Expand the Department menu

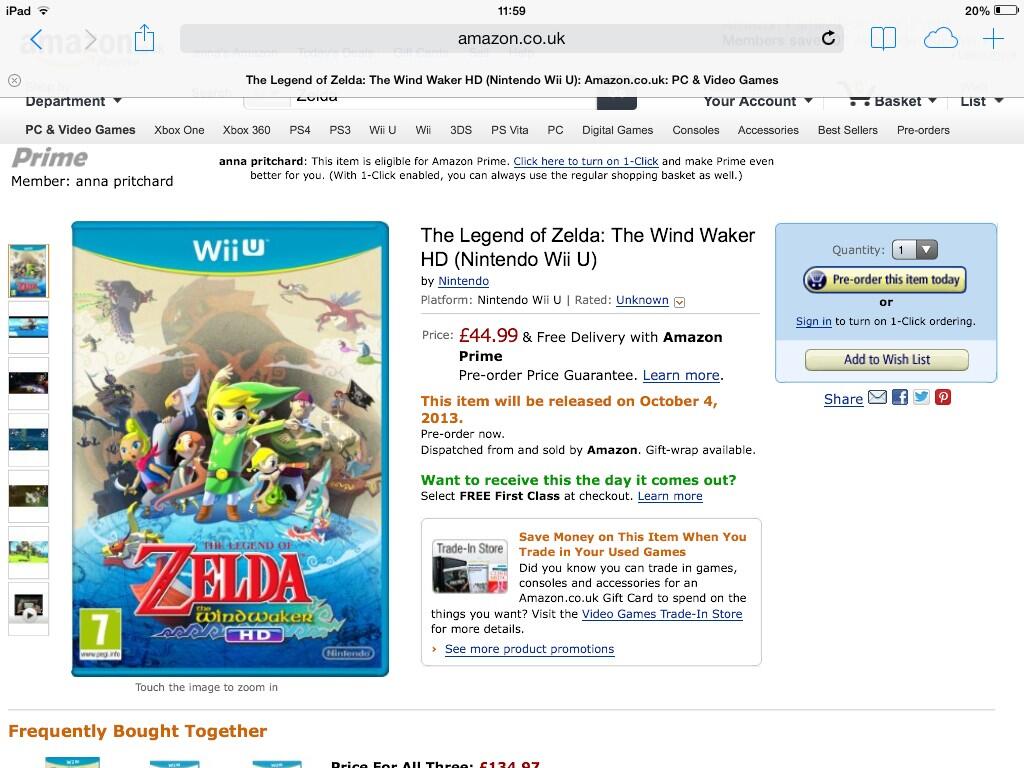click(74, 101)
